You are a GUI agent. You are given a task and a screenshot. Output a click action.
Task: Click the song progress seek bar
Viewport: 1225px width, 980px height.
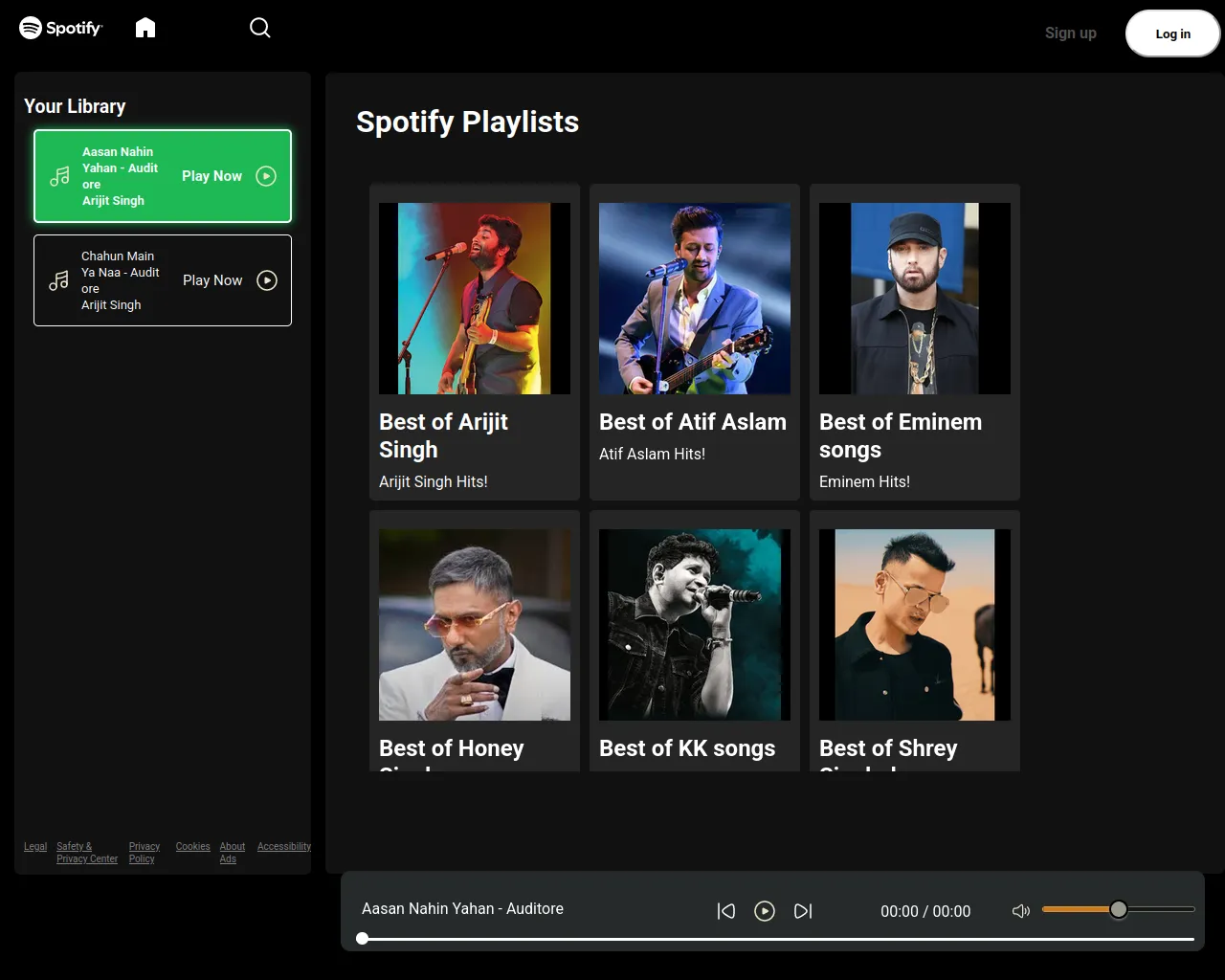(x=778, y=939)
